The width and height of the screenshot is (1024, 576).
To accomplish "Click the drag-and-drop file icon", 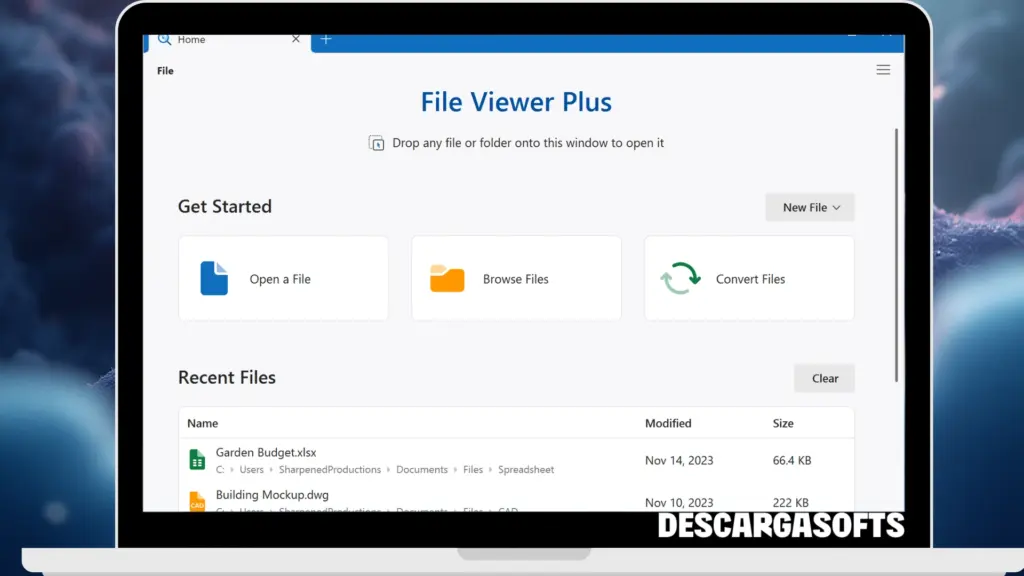I will click(379, 143).
